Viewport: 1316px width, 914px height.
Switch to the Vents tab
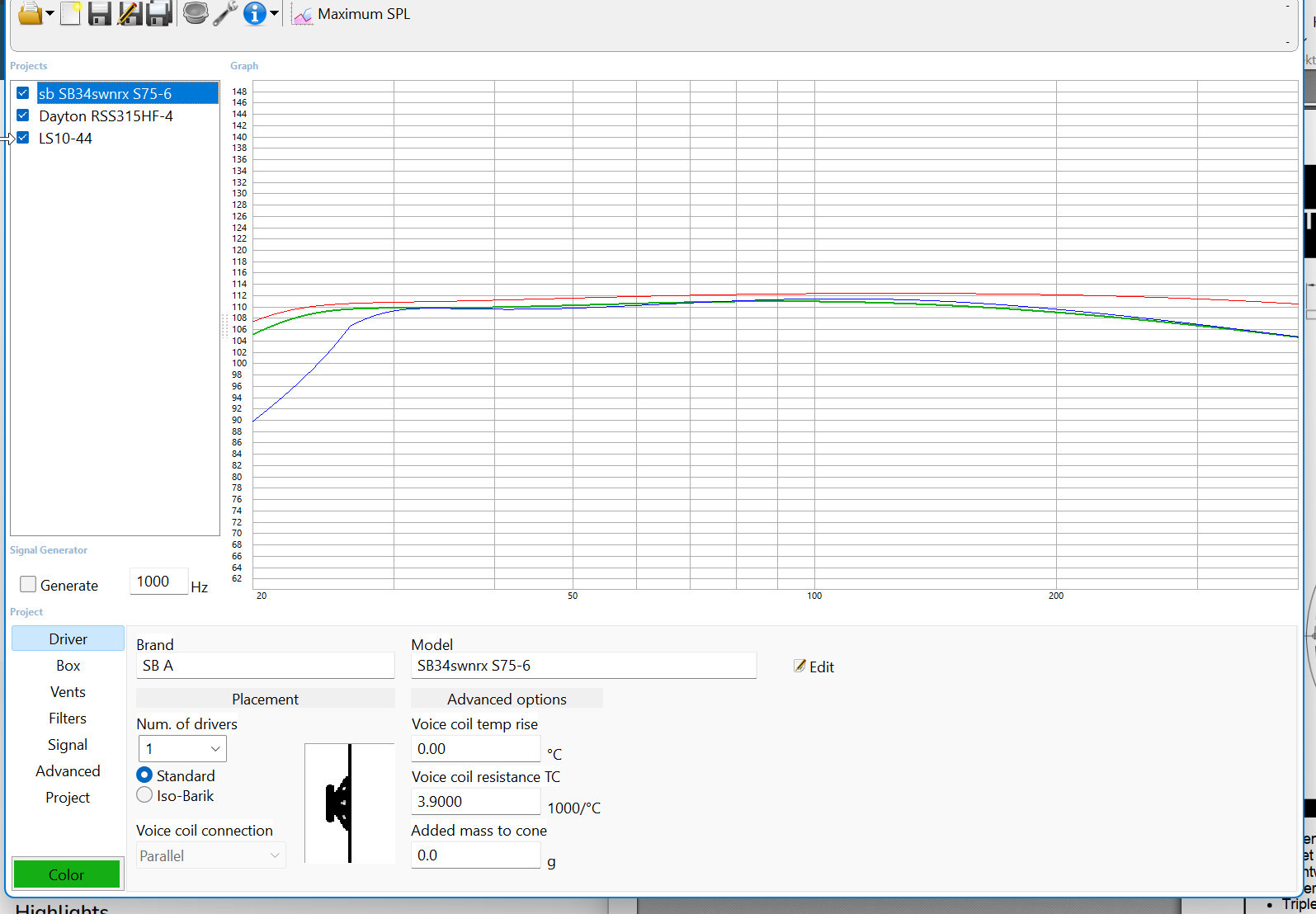(68, 692)
